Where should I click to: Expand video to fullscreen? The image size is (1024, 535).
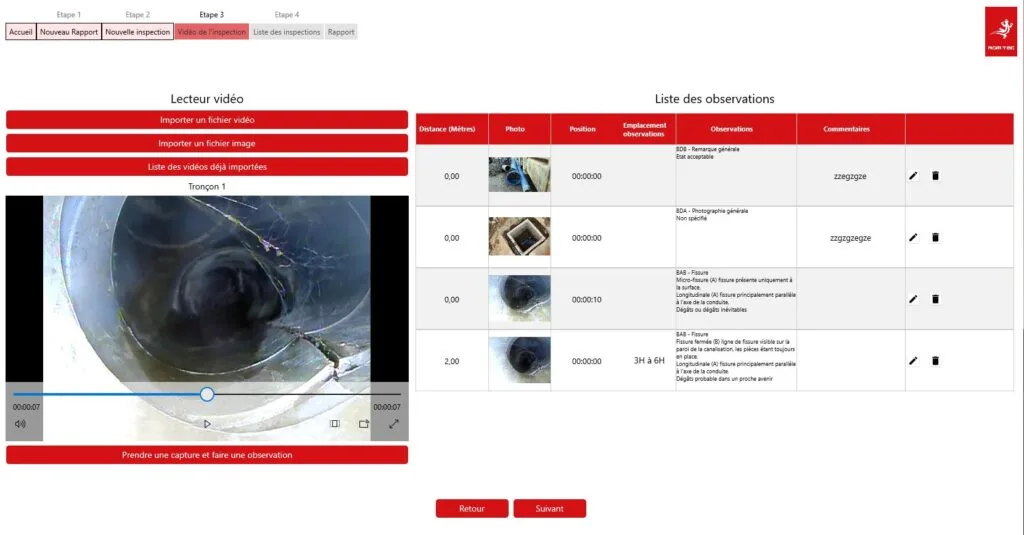[x=393, y=424]
